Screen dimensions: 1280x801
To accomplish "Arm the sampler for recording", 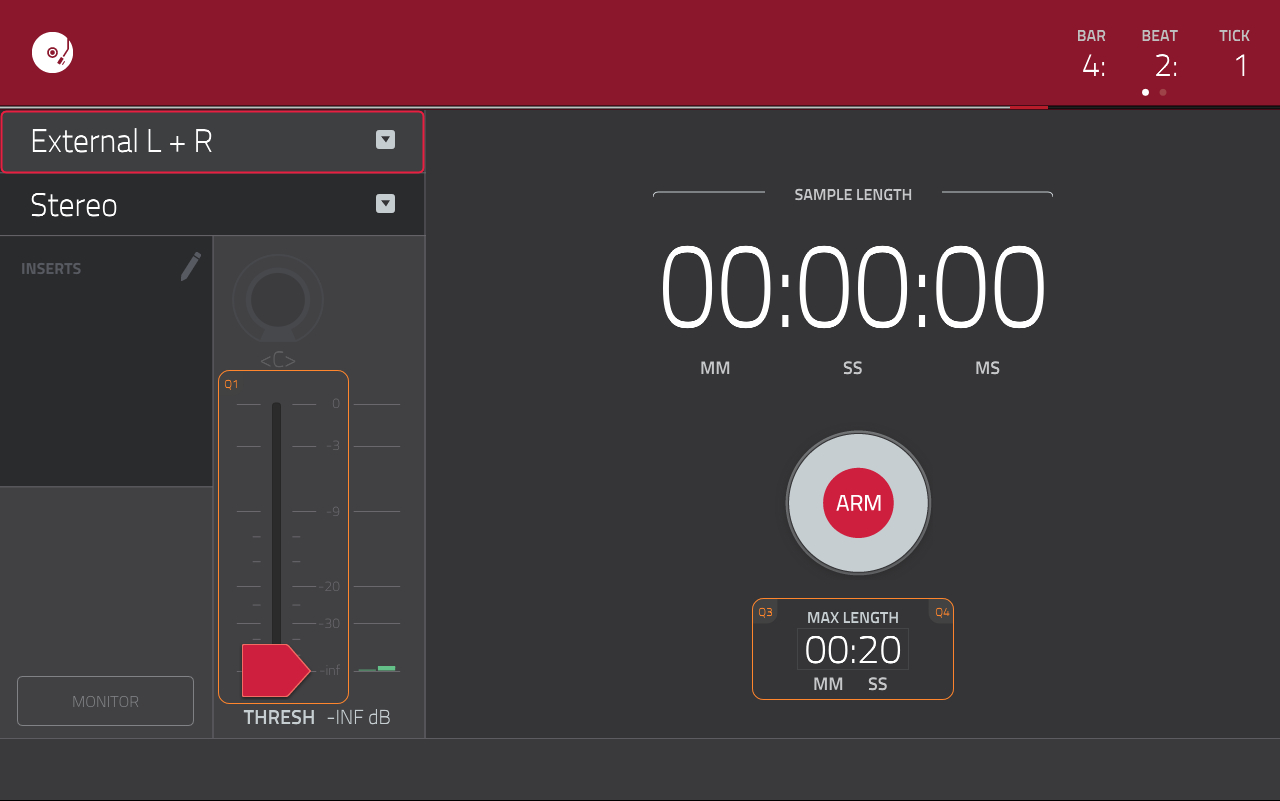I will point(857,503).
